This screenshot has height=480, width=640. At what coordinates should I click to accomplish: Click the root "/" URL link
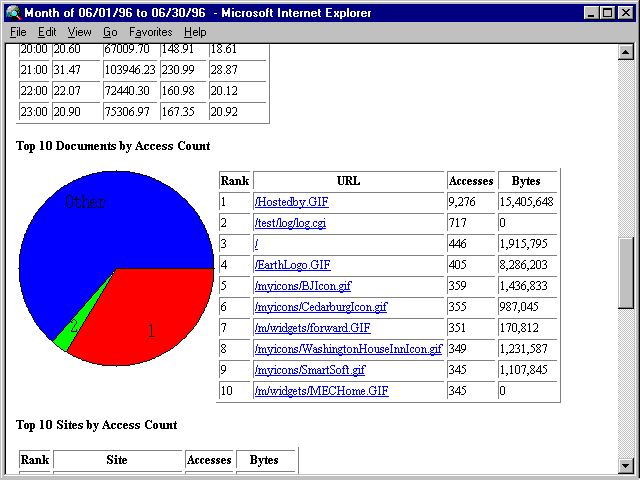click(256, 244)
